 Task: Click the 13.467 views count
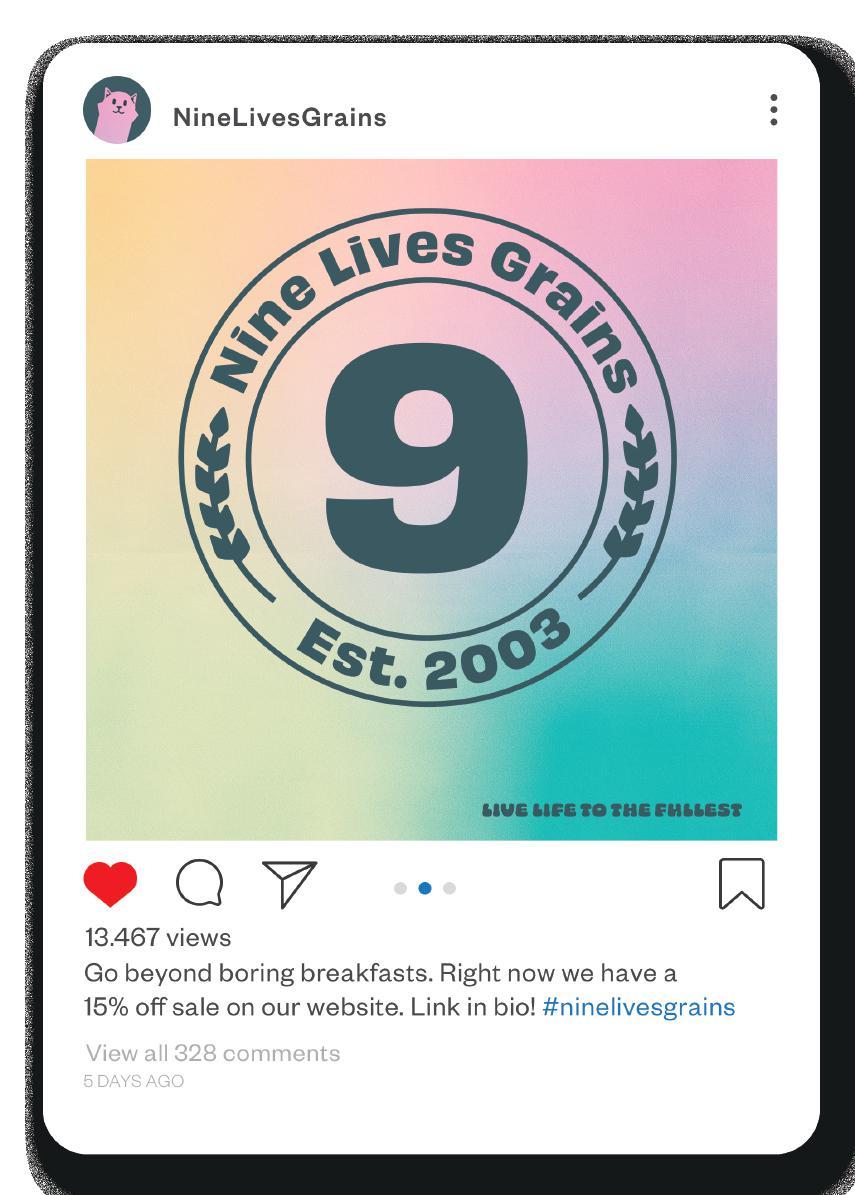click(x=158, y=937)
